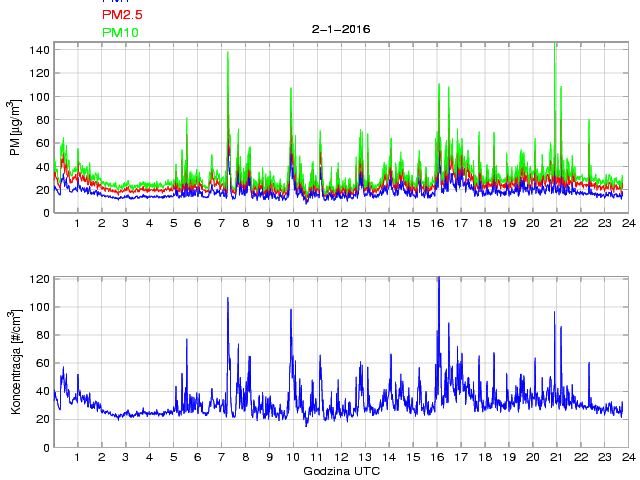Screen dimensions: 640x480
Task: Click hour 20 tick label under upper chart
Action: [532, 223]
